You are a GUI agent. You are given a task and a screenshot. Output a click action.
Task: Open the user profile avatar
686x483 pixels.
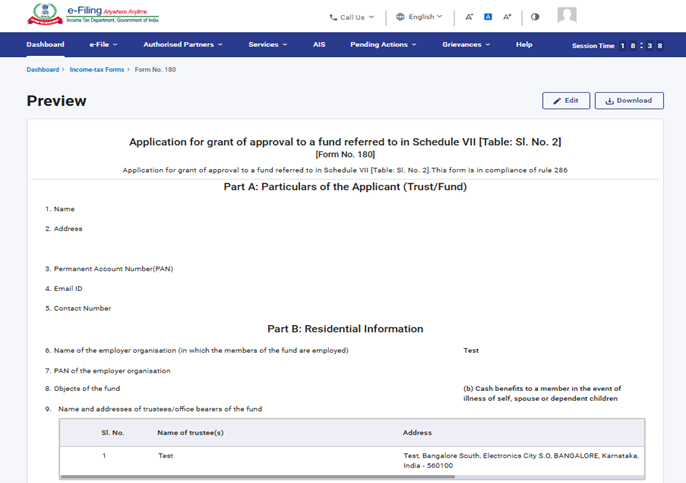[567, 16]
